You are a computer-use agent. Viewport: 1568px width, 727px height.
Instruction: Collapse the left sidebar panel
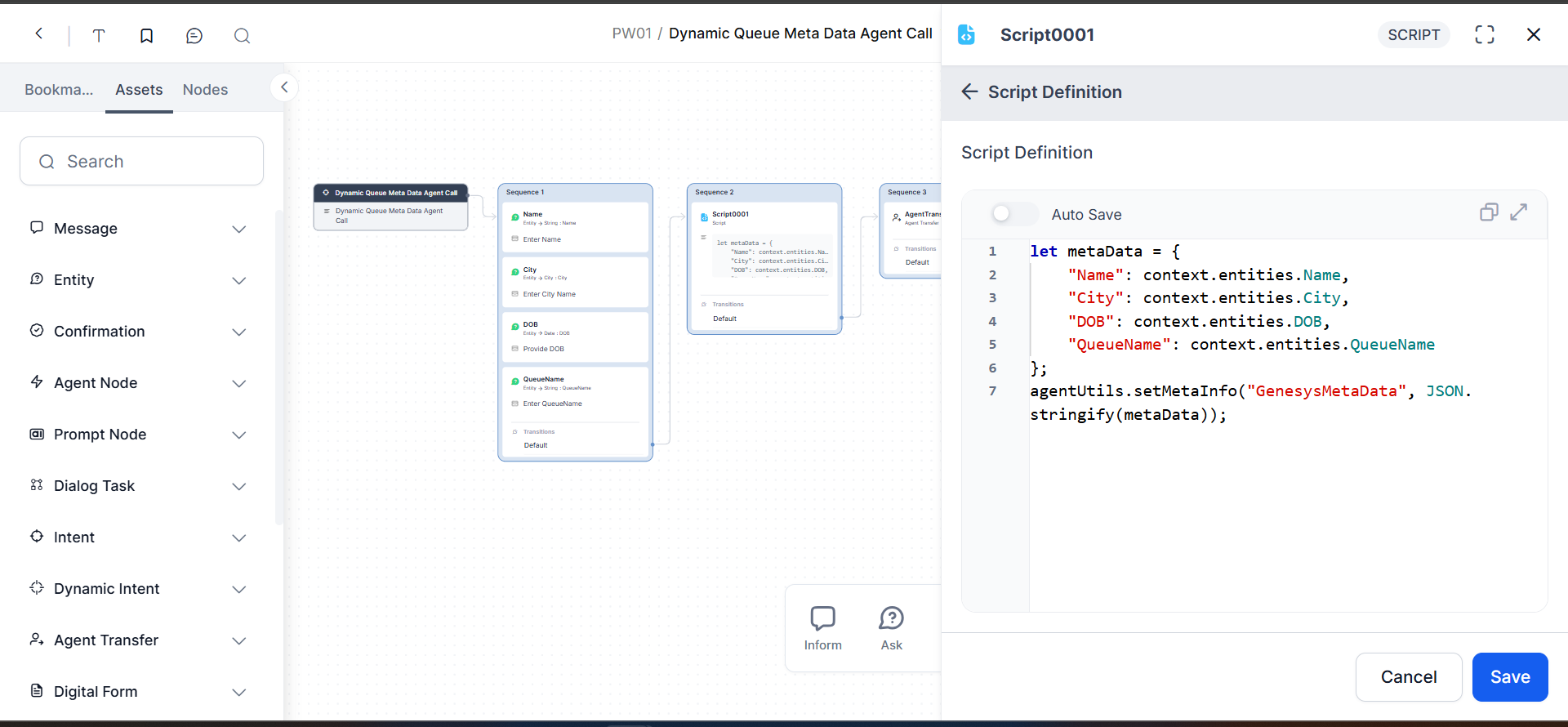(x=284, y=87)
